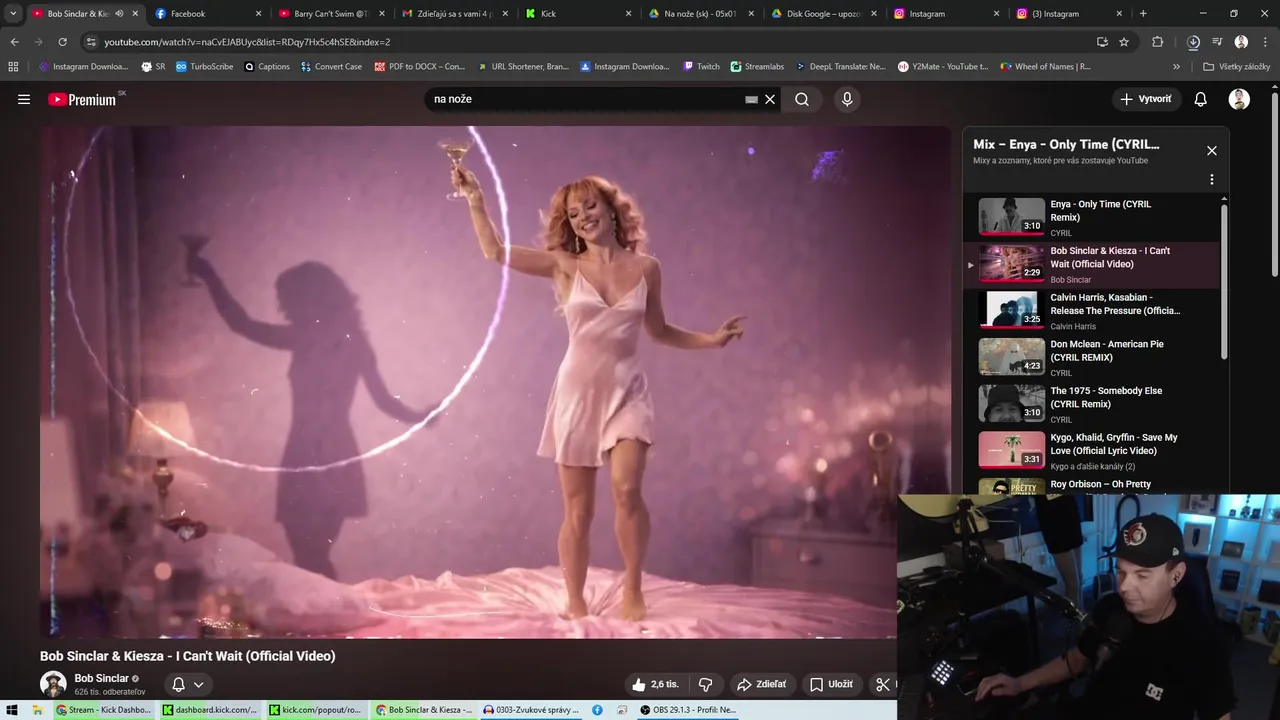Play Kygo Save My Love lyric video
The height and width of the screenshot is (720, 1280).
click(x=1093, y=451)
